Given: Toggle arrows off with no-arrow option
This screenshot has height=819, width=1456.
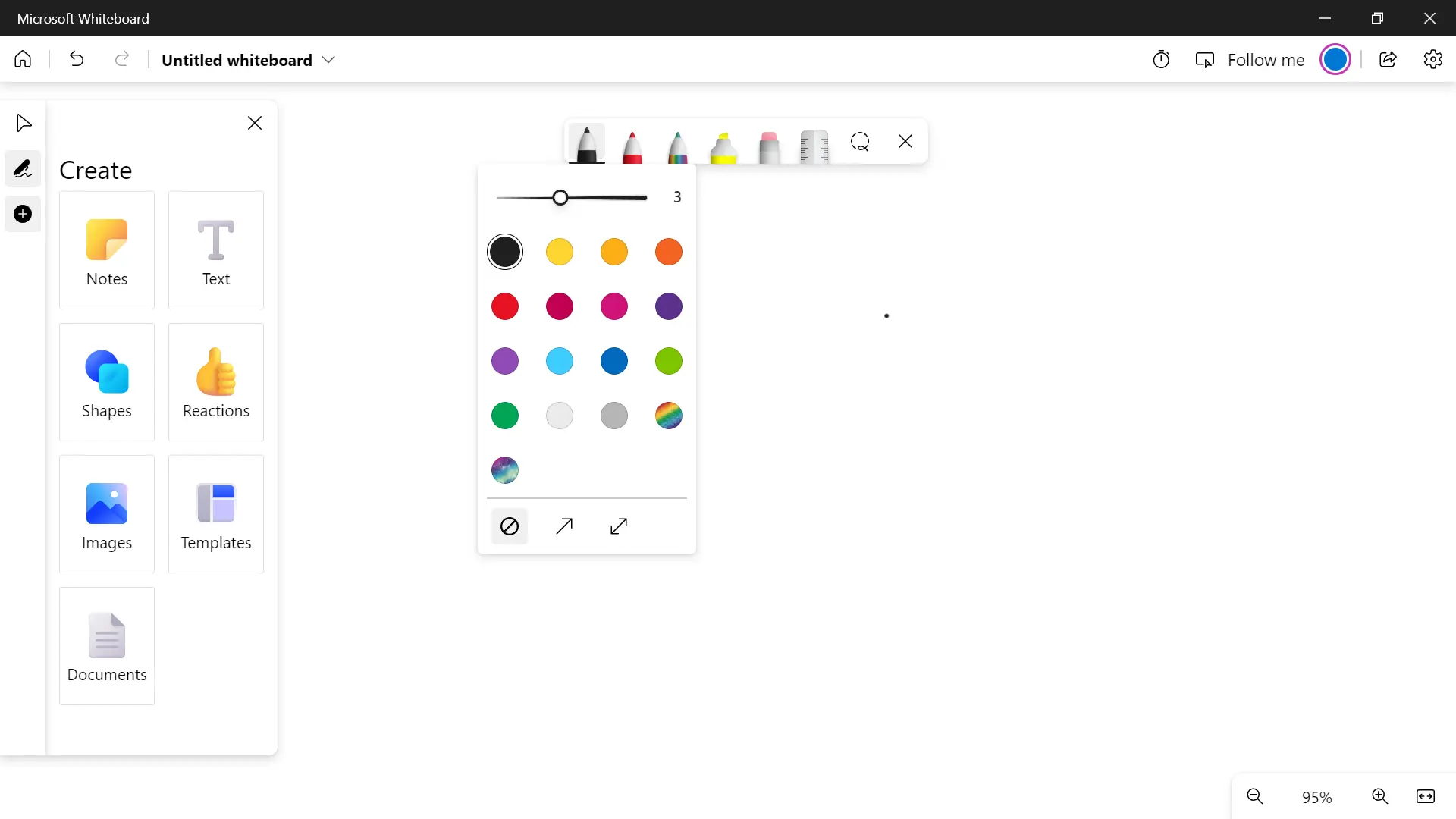Looking at the screenshot, I should click(509, 526).
